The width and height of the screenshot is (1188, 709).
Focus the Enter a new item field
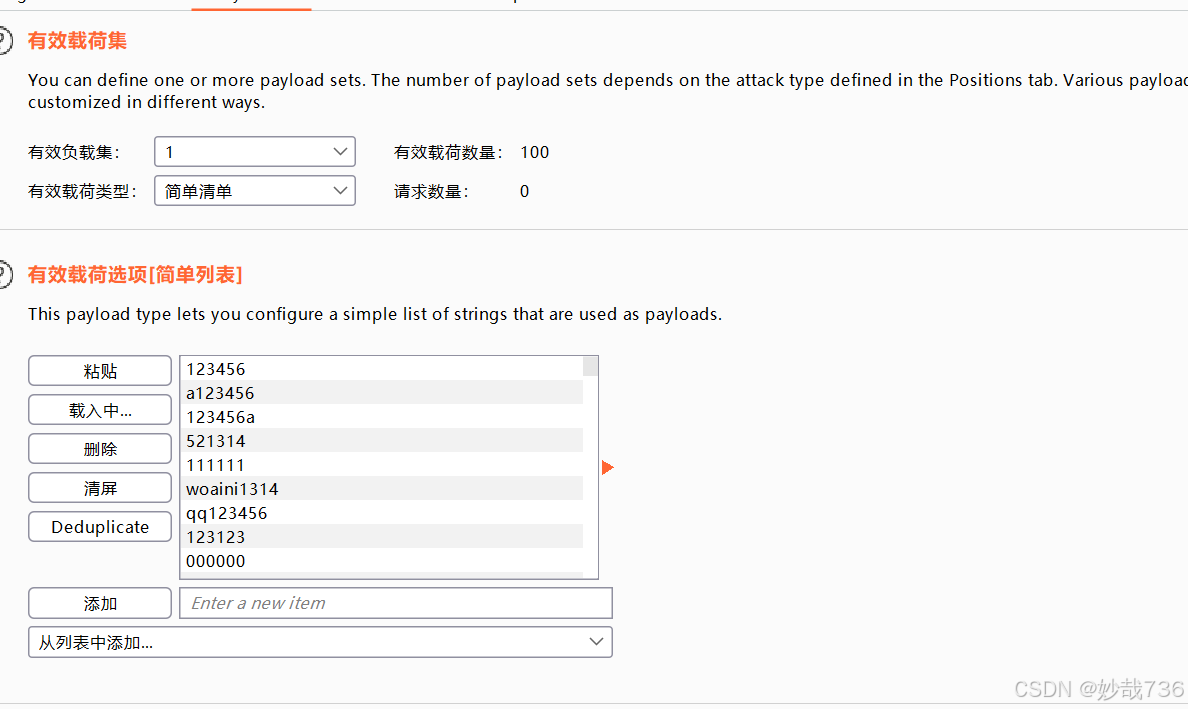395,603
